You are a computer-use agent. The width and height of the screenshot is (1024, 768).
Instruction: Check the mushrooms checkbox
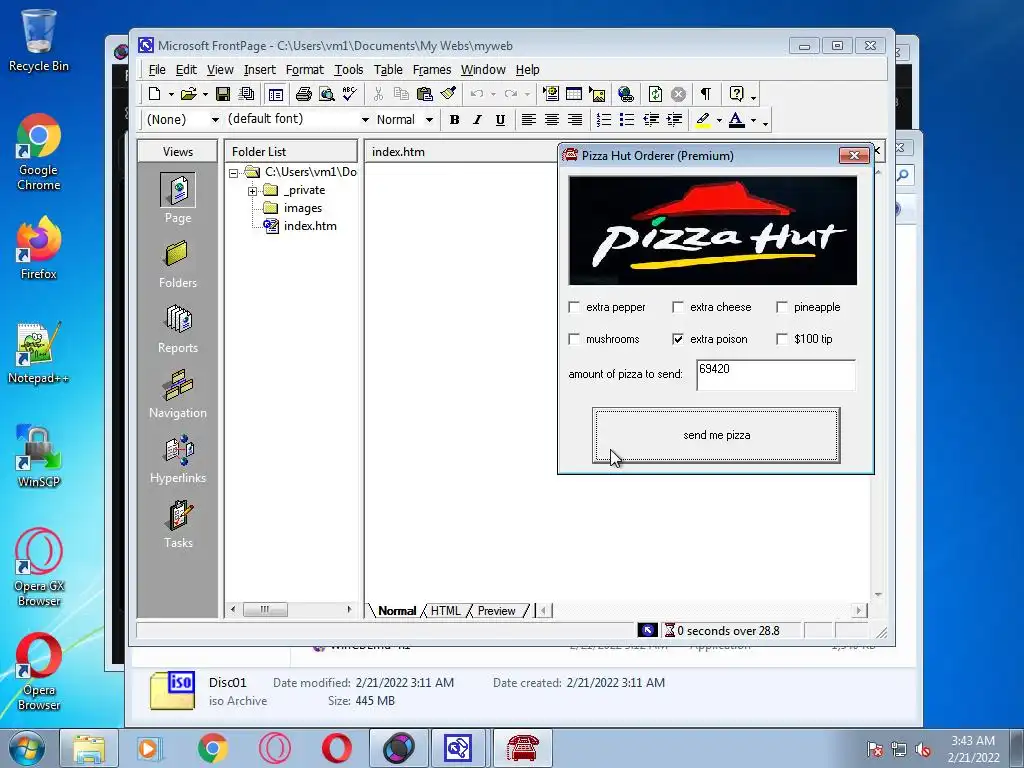pos(574,339)
